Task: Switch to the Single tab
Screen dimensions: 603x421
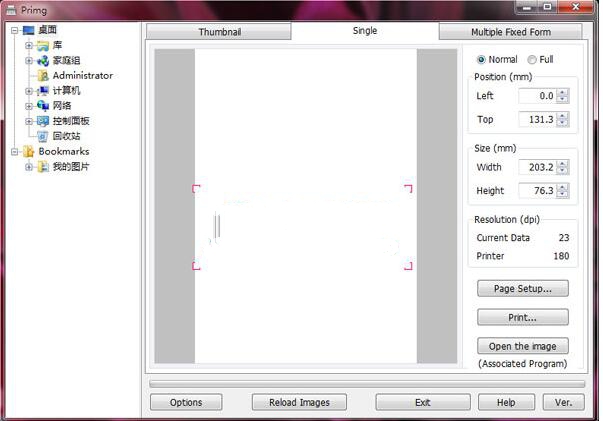Action: pos(365,31)
